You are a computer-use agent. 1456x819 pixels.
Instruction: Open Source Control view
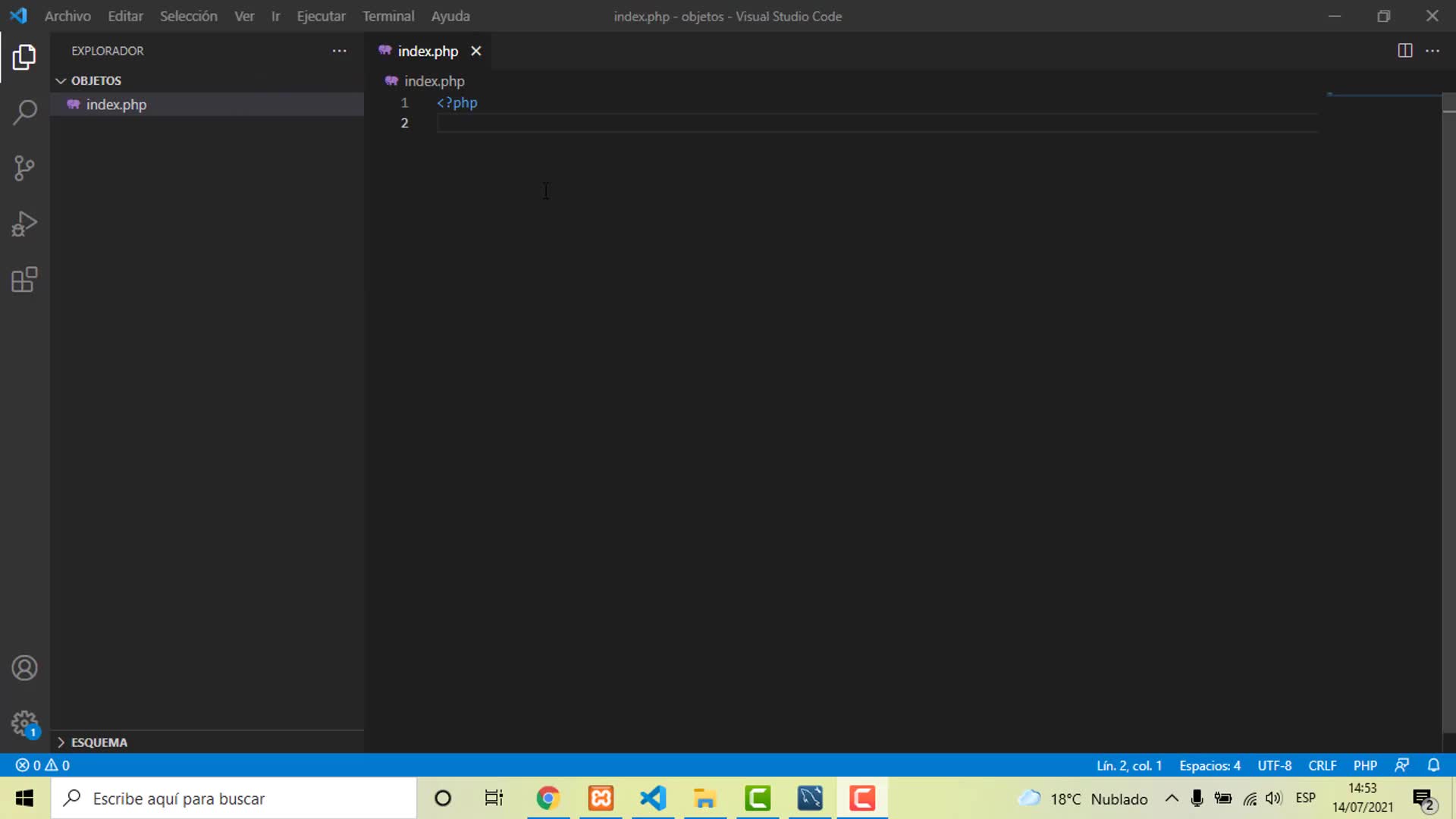pyautogui.click(x=24, y=168)
